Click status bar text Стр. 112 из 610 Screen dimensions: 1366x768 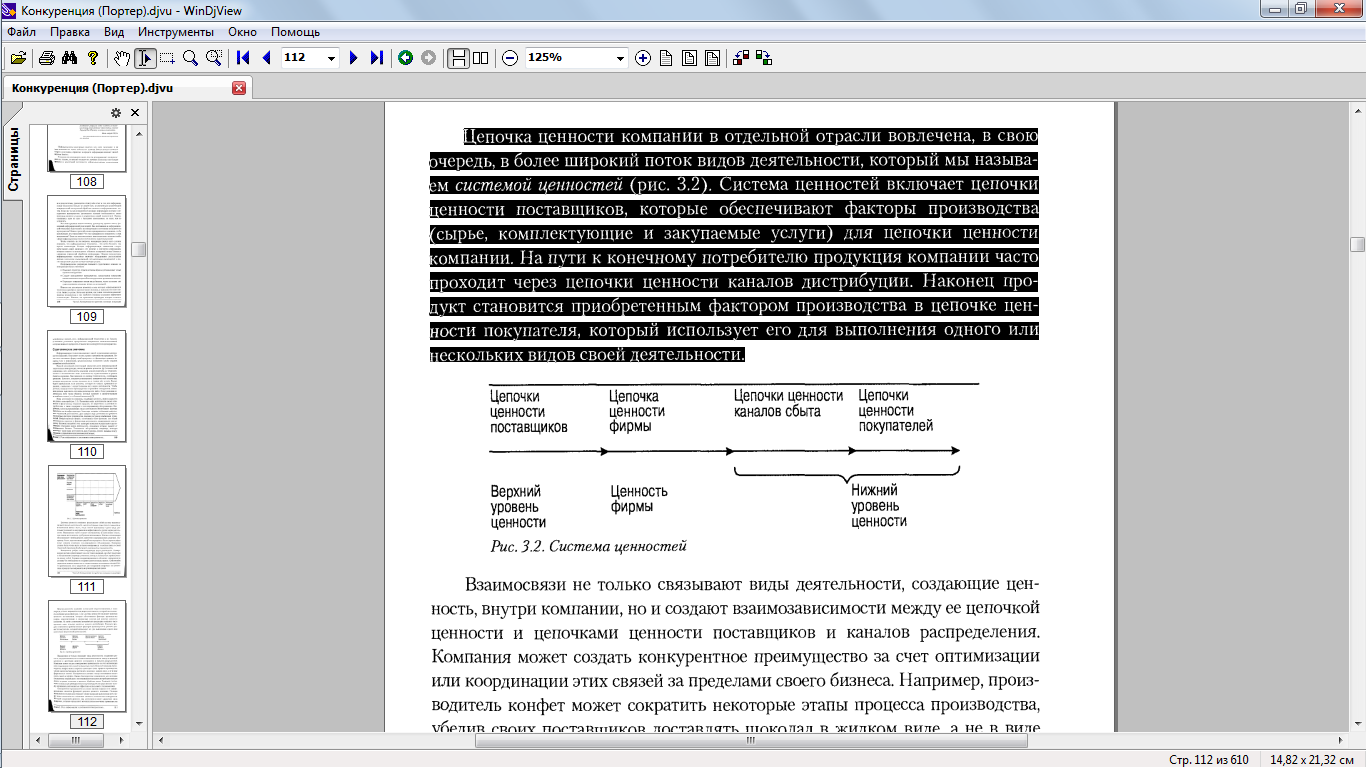1209,760
